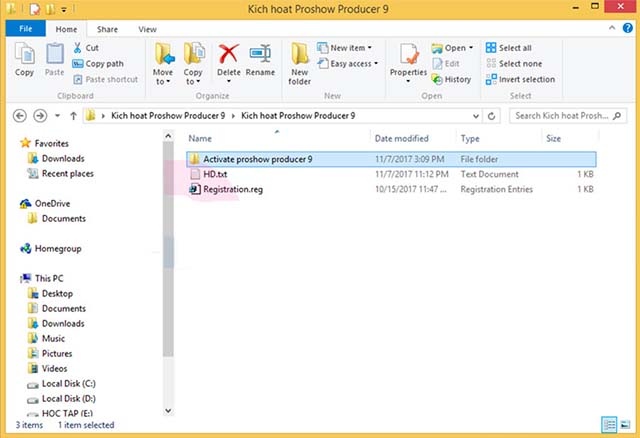Select Local Disk (C:) in navigation pane
Image resolution: width=640 pixels, height=438 pixels.
coord(69,383)
